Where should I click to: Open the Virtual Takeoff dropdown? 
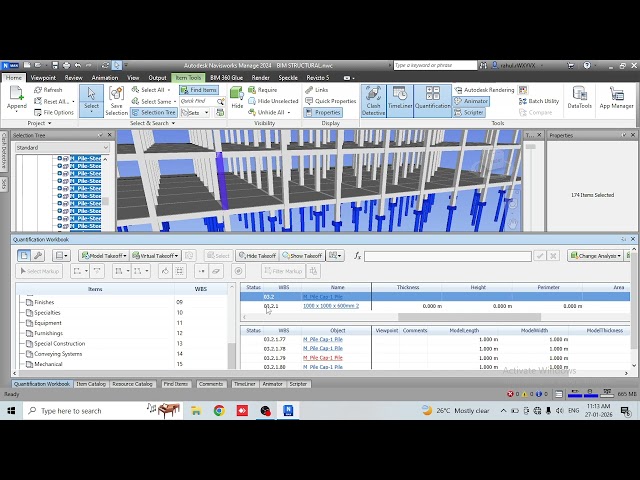156,256
